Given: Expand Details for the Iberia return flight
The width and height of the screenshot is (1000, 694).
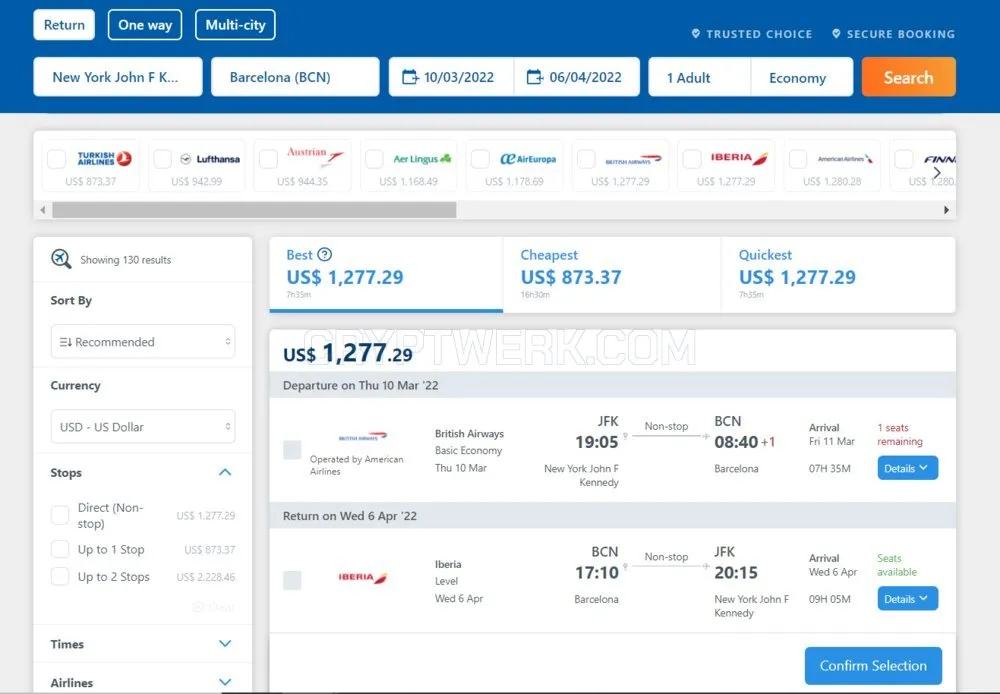Looking at the screenshot, I should (908, 599).
